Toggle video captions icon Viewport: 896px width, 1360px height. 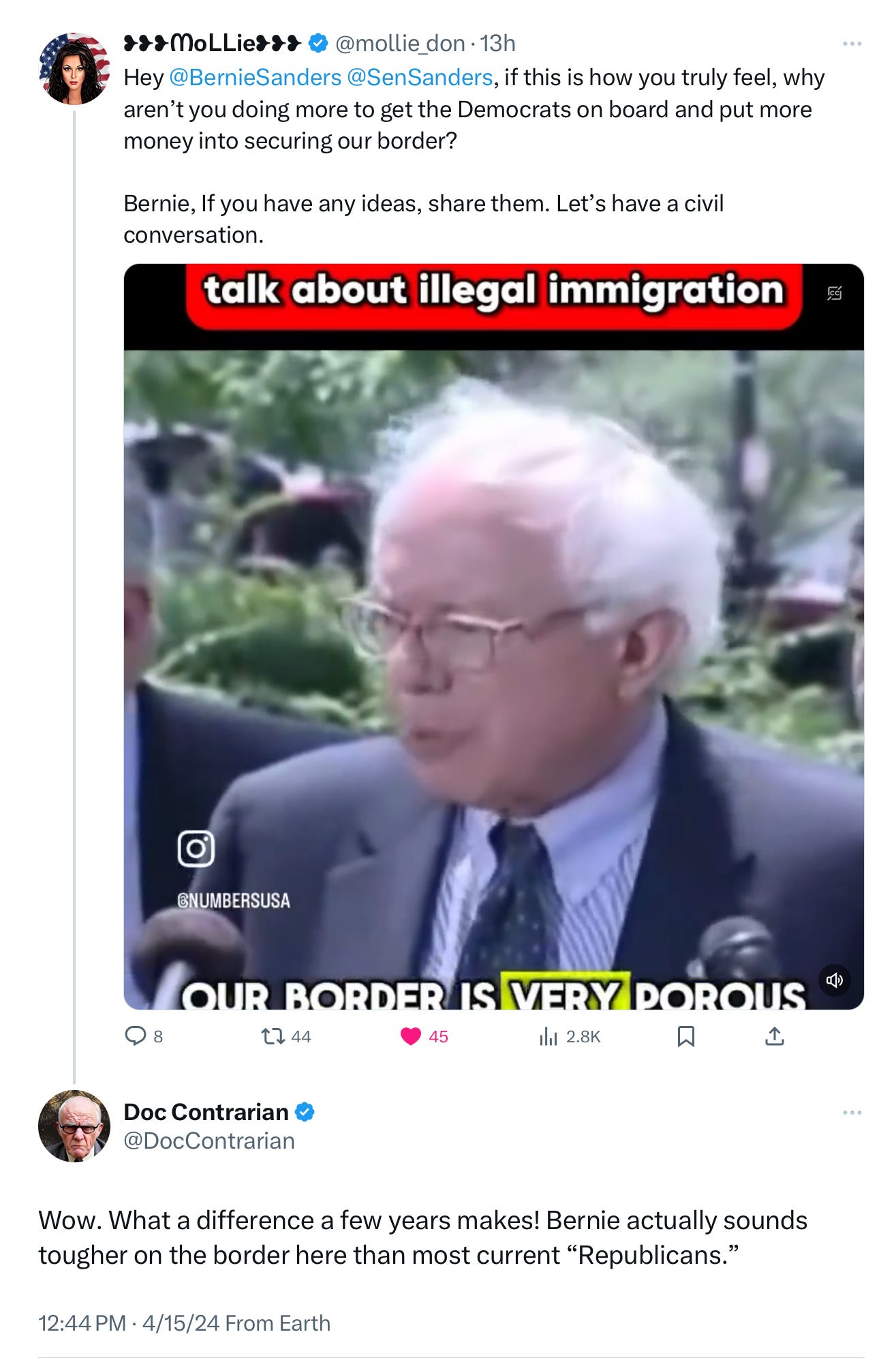[x=835, y=293]
